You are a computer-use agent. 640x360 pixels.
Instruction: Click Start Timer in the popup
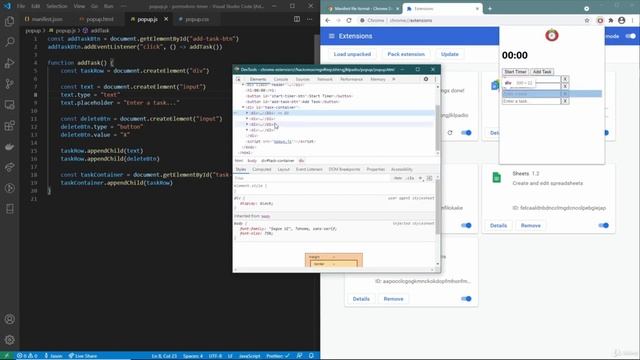click(x=515, y=71)
